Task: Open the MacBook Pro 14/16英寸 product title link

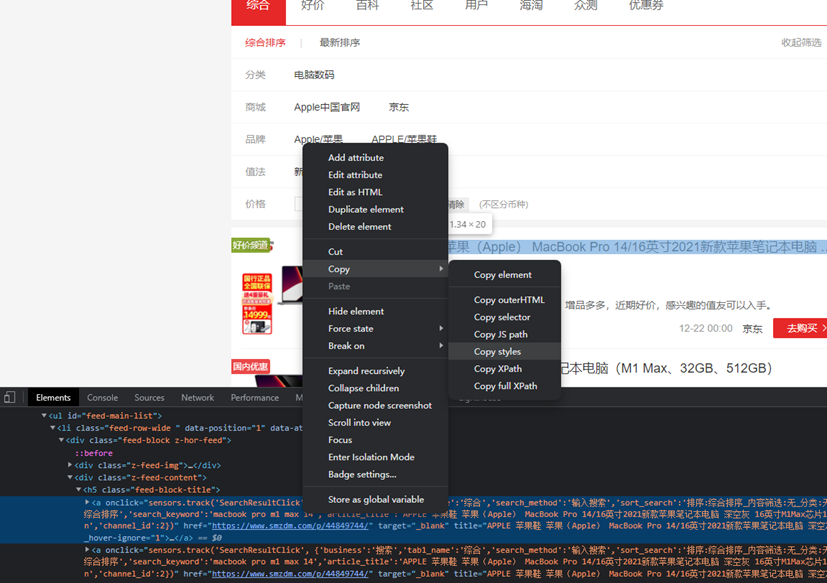Action: pyautogui.click(x=637, y=247)
